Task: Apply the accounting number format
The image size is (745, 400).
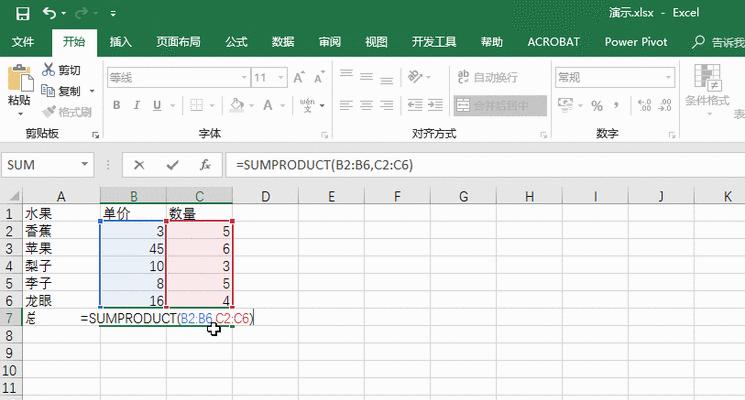Action: coord(565,105)
